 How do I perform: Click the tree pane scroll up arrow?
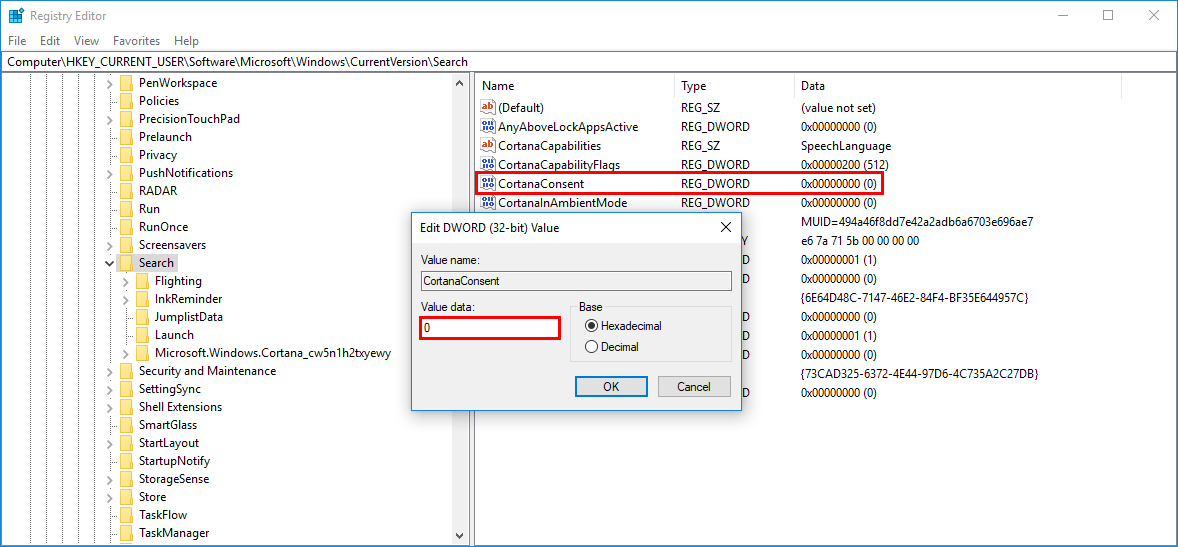pyautogui.click(x=460, y=84)
